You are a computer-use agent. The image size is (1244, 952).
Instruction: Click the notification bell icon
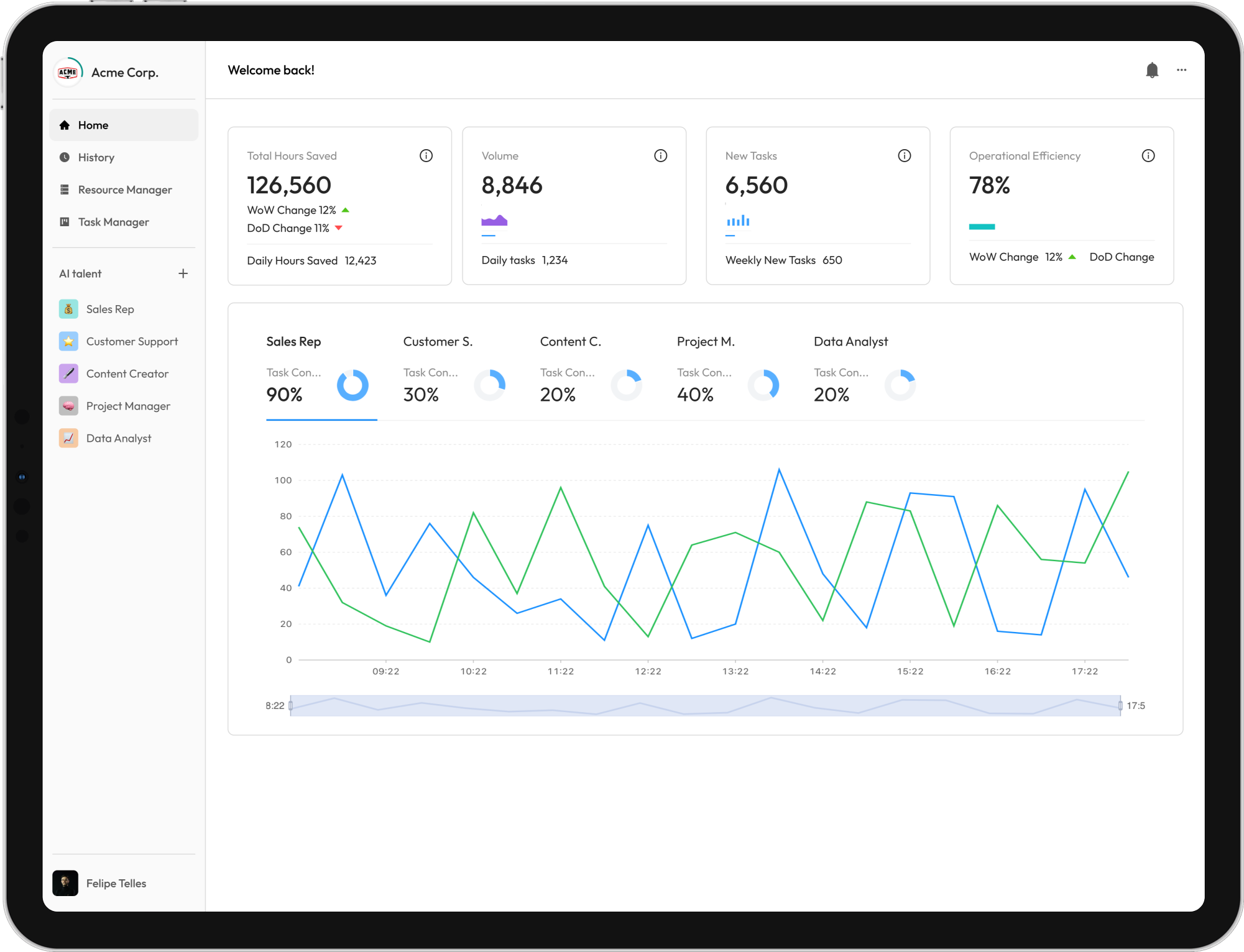1151,70
